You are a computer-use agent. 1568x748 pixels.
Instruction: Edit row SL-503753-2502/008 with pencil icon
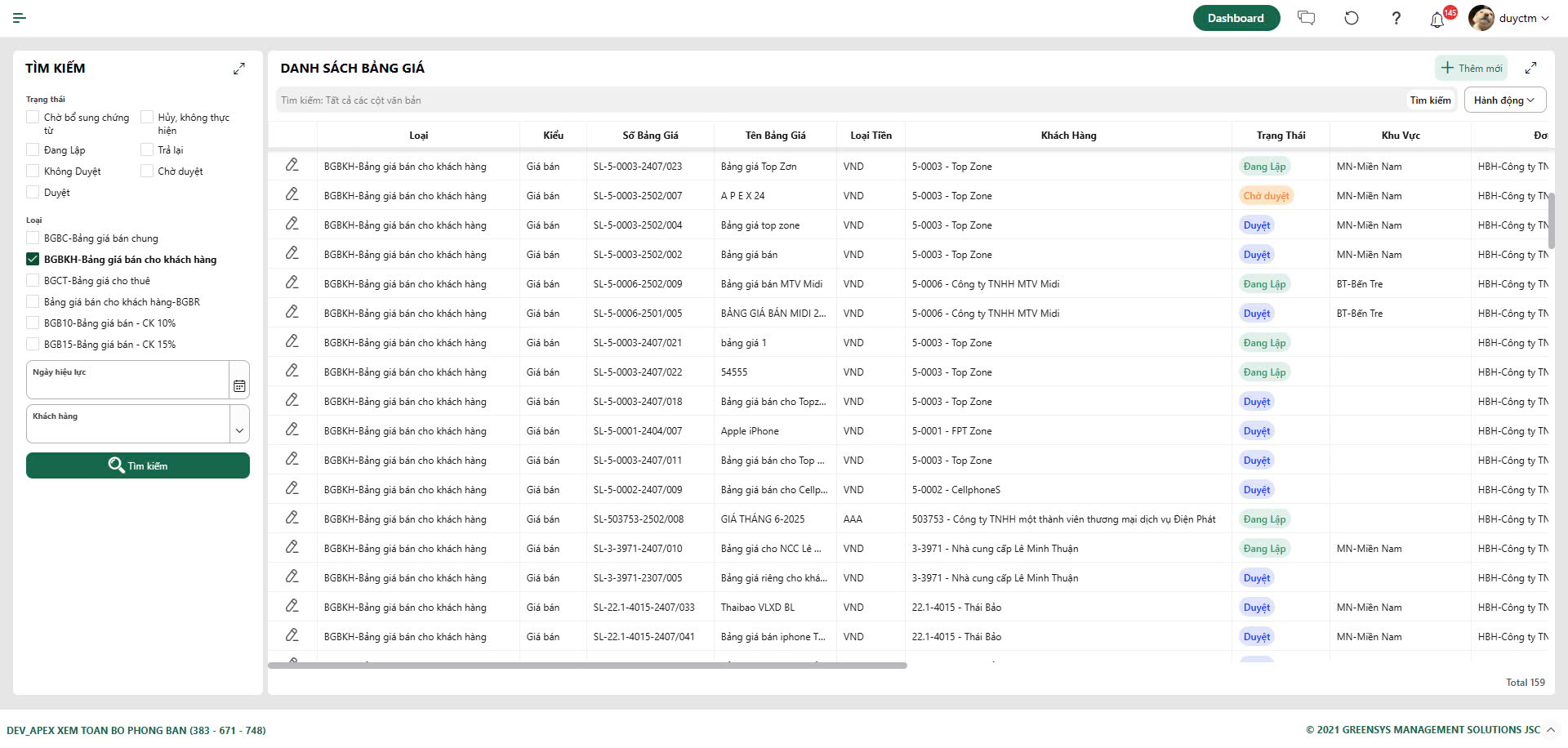coord(292,518)
